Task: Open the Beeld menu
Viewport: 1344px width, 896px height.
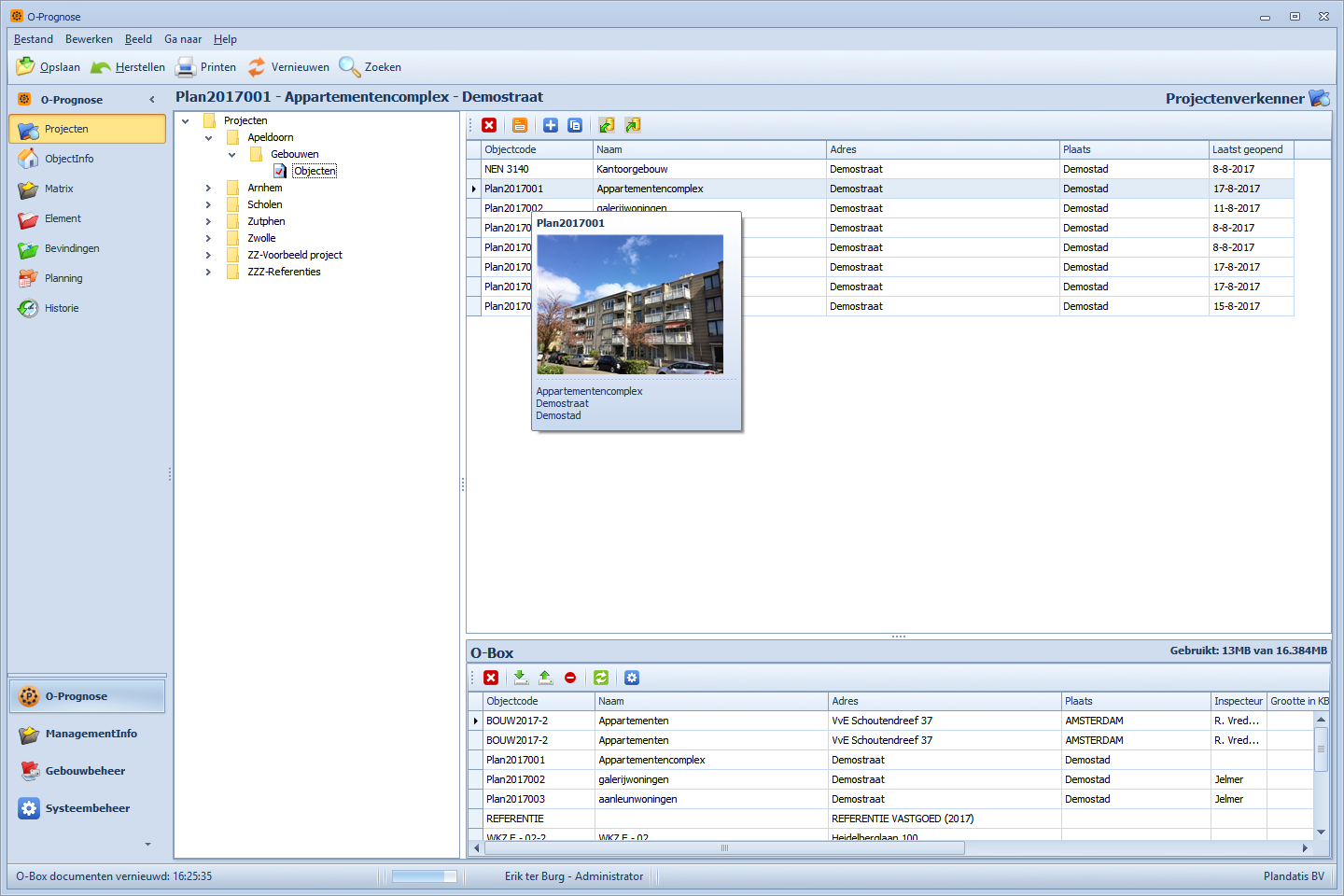Action: (x=138, y=39)
